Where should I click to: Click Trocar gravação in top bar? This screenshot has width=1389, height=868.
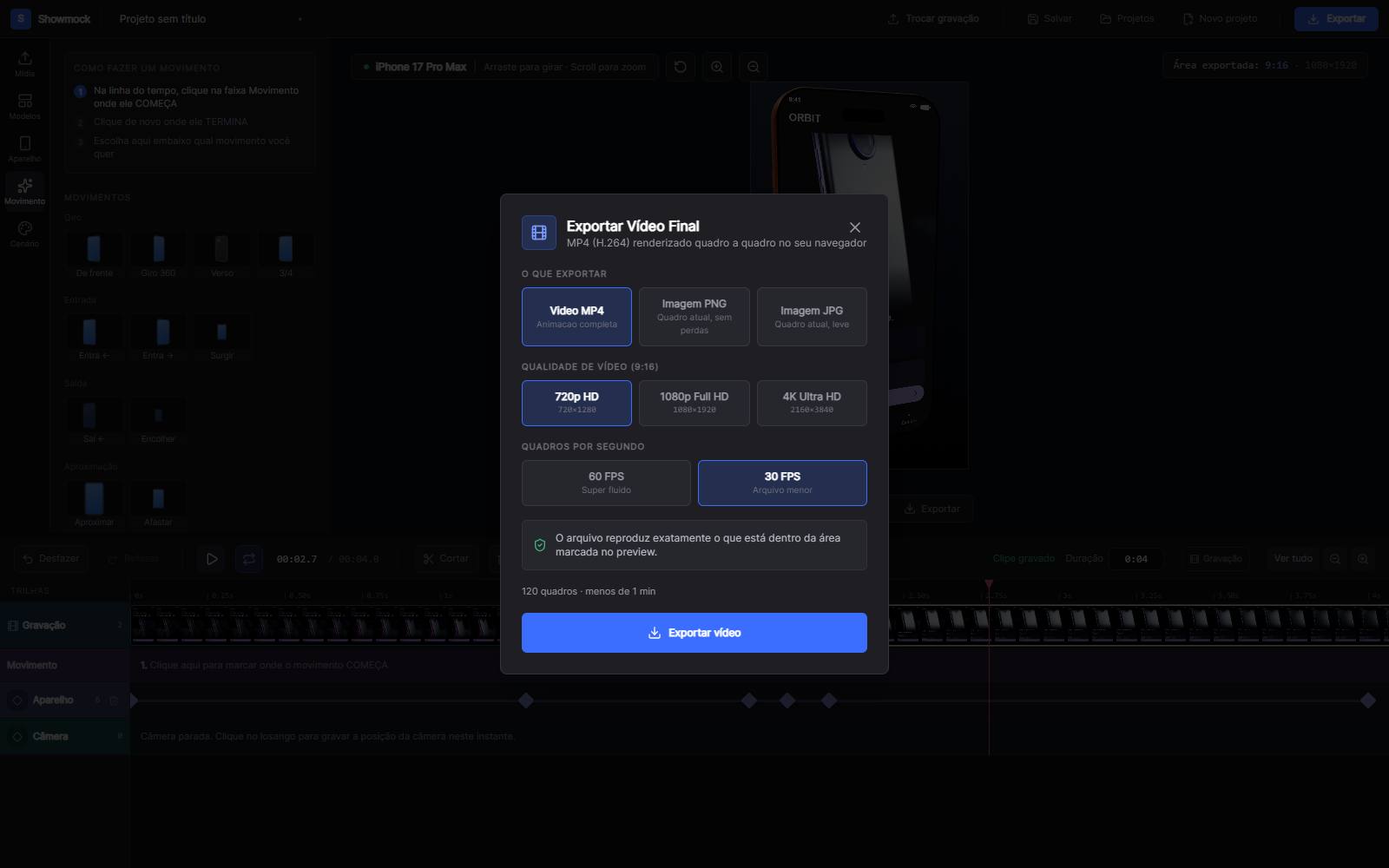[x=933, y=19]
